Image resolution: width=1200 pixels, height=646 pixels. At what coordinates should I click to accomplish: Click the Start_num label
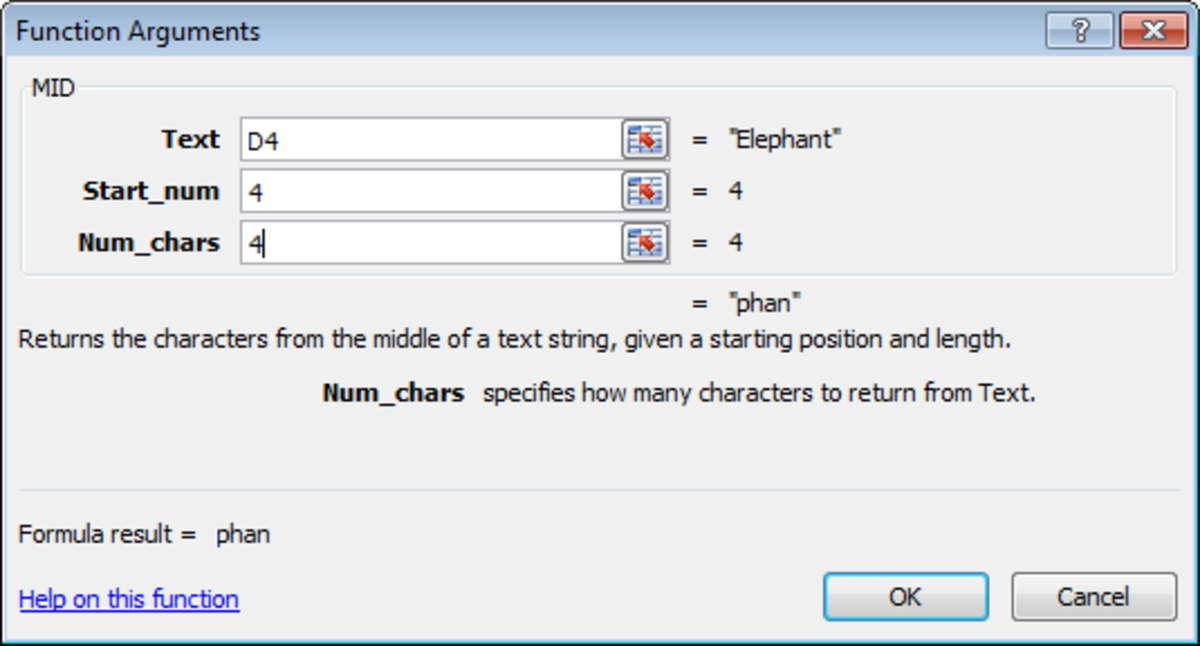coord(150,191)
